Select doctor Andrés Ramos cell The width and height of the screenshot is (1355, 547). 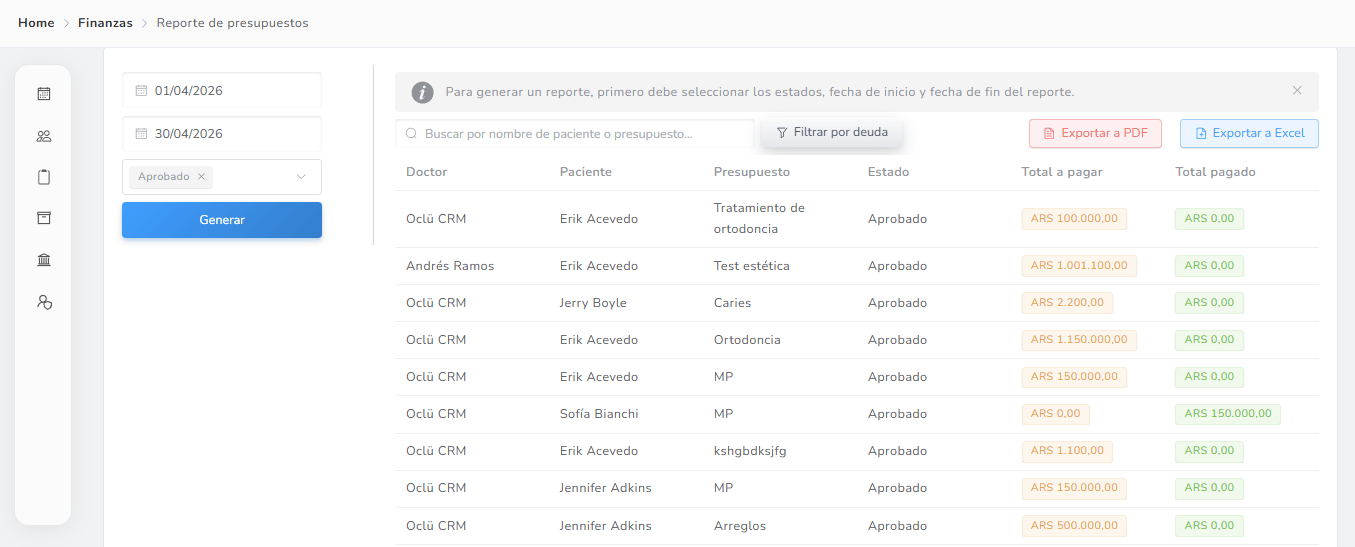[450, 266]
